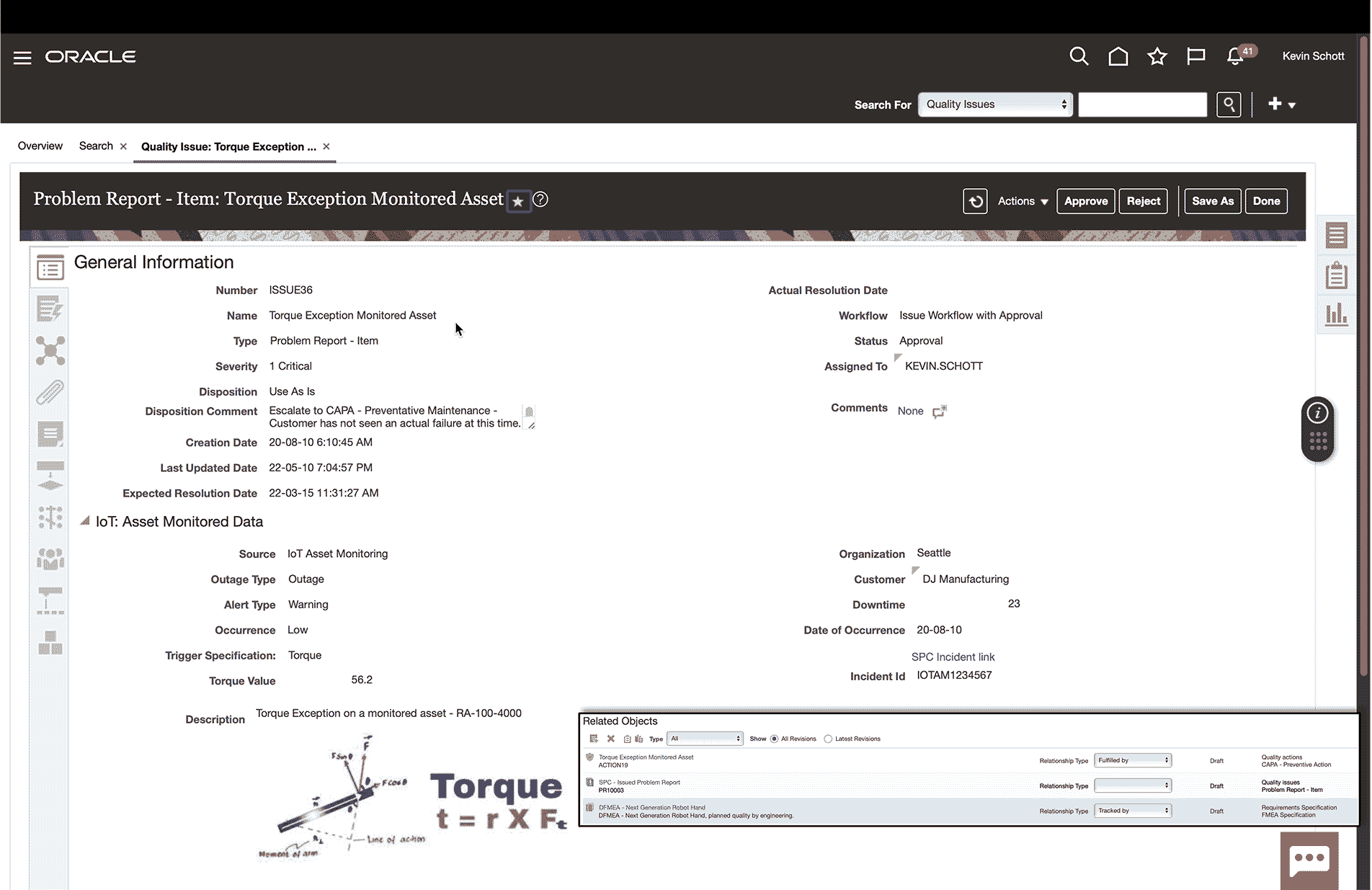The image size is (1372, 890).
Task: Open the hamburger navigation menu
Action: coord(22,58)
